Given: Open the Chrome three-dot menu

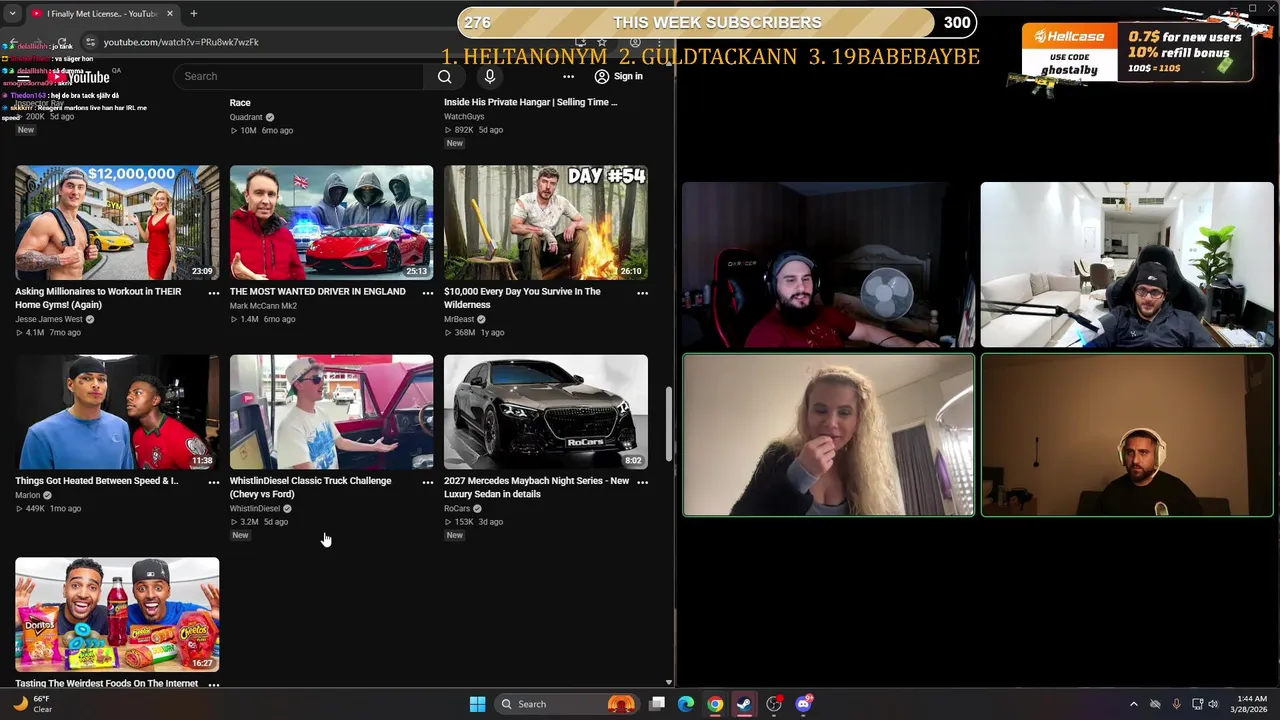Looking at the screenshot, I should [x=661, y=42].
